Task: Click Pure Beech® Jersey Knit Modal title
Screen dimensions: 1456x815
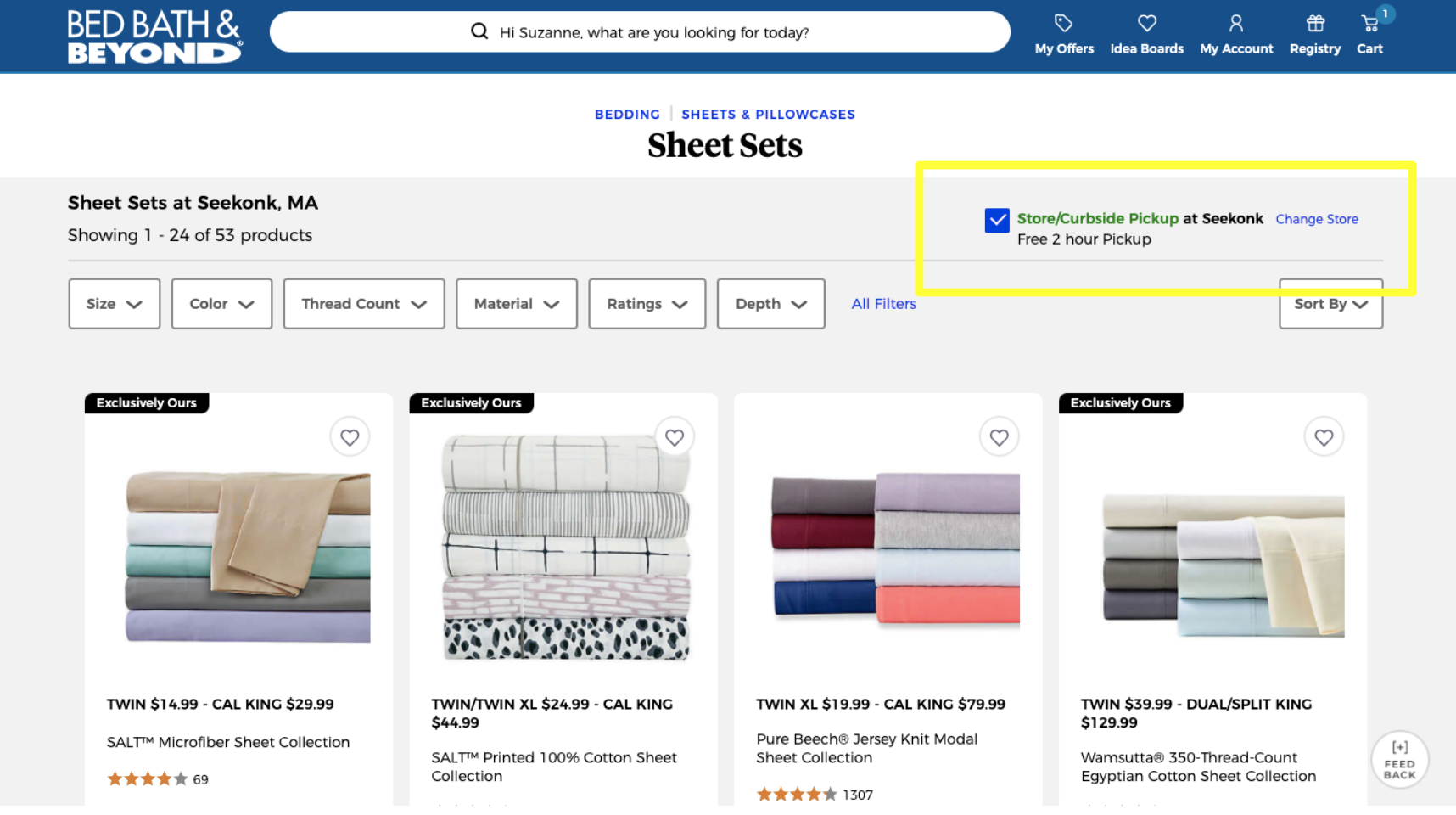Action: tap(867, 748)
